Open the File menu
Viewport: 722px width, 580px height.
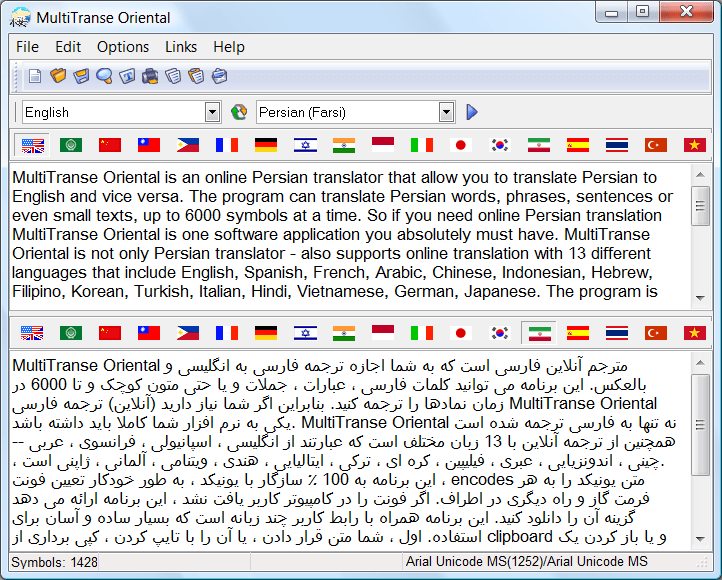27,47
